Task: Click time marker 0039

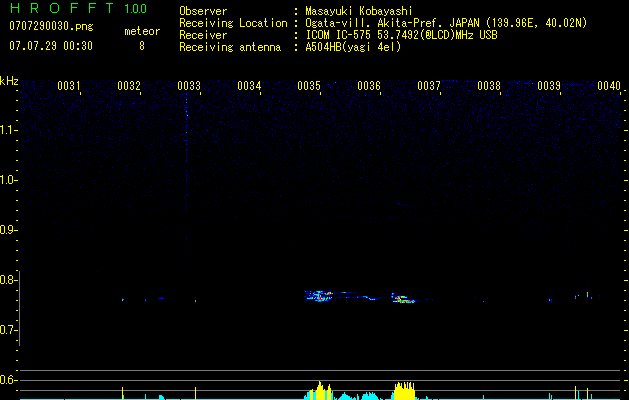Action: 548,86
